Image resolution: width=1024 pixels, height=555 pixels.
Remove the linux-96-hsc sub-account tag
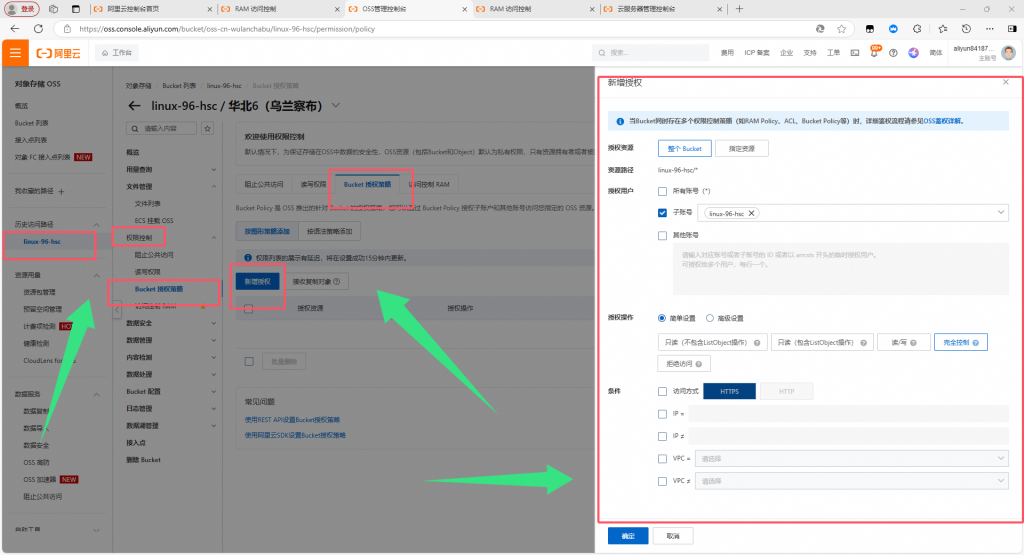click(x=752, y=213)
